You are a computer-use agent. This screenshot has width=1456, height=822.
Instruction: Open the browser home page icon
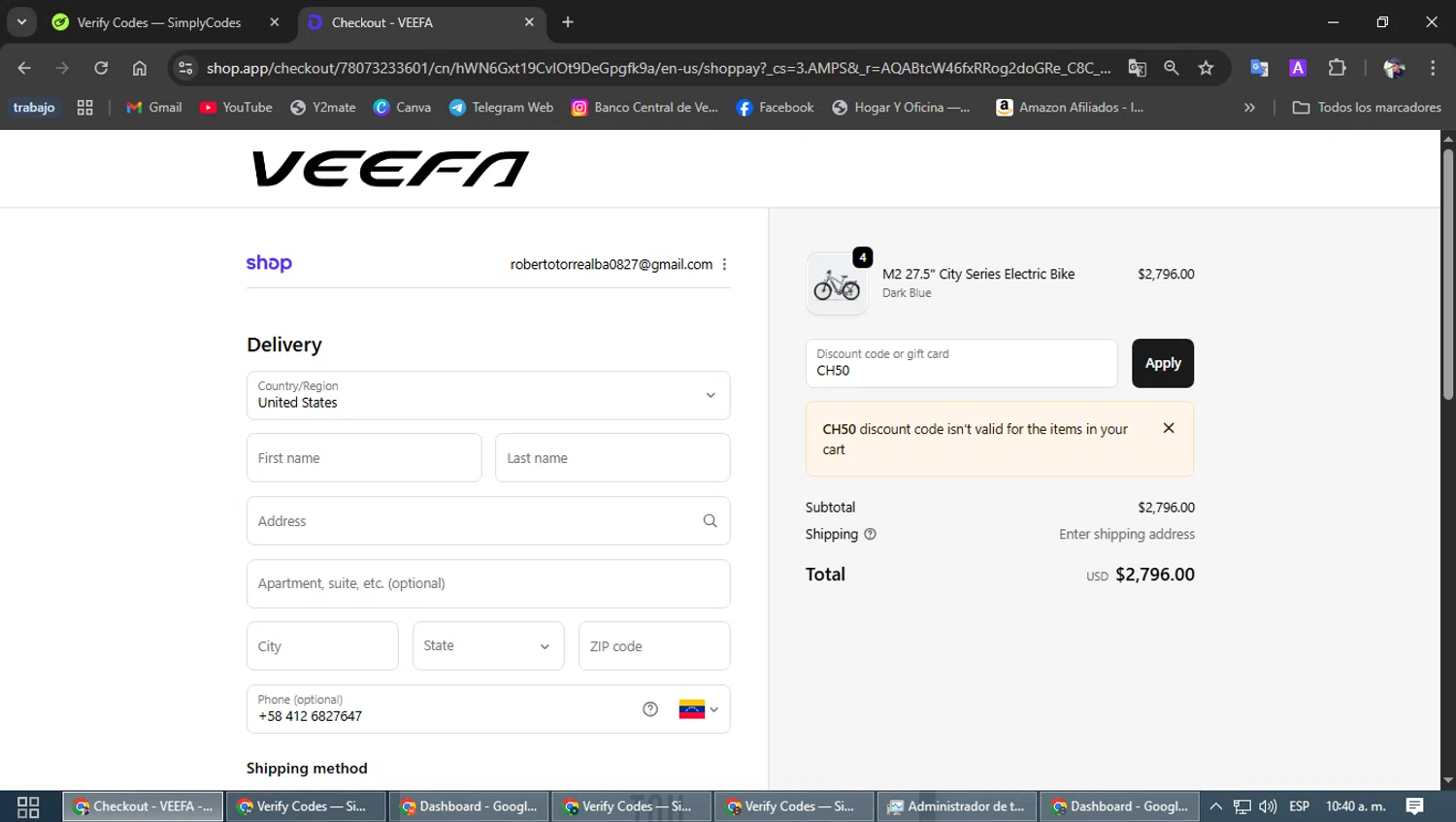[x=140, y=68]
